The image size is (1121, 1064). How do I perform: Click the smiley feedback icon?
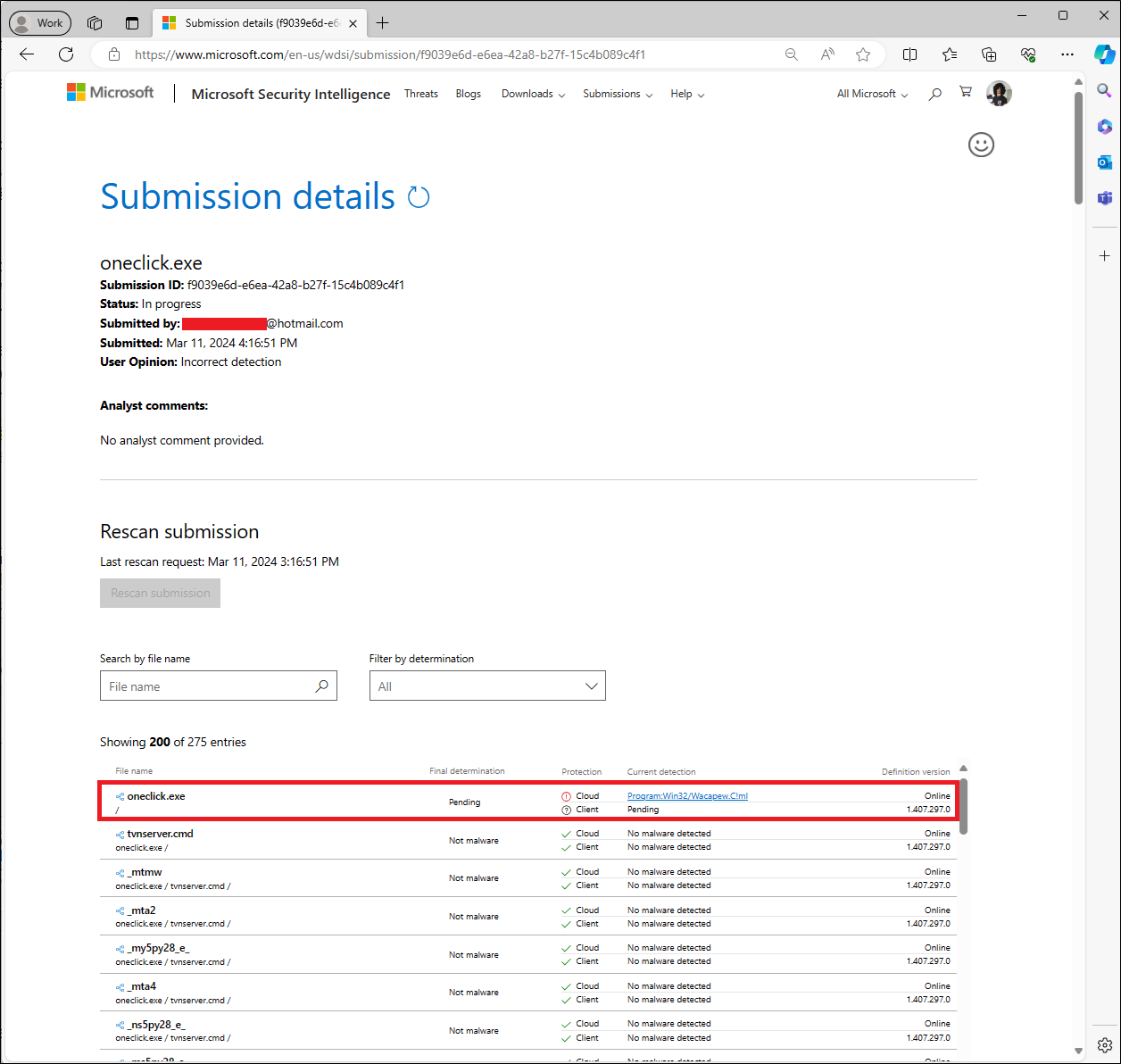pyautogui.click(x=981, y=145)
